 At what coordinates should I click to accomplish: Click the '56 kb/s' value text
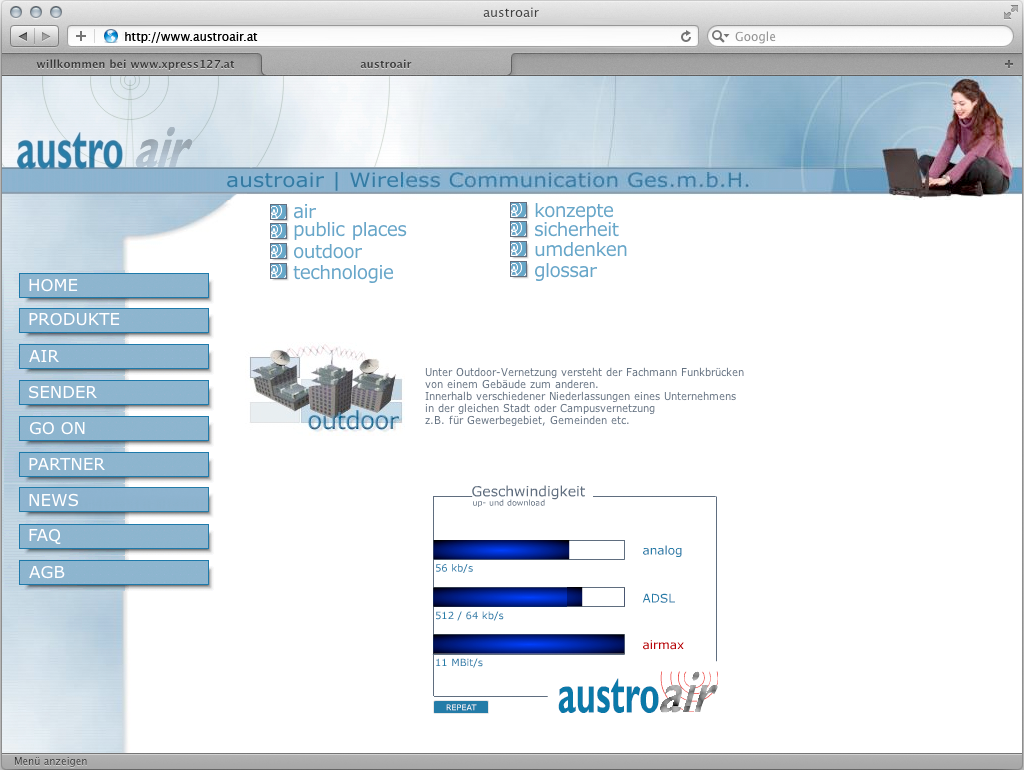(454, 568)
